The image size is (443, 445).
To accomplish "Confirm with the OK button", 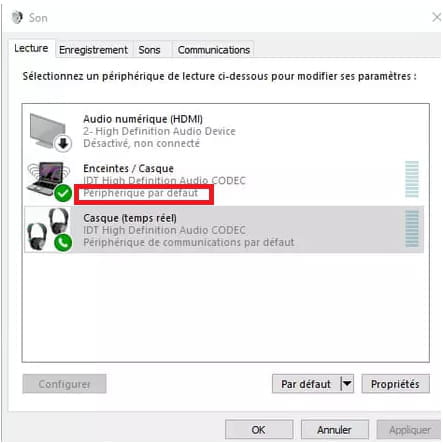I will (x=259, y=429).
